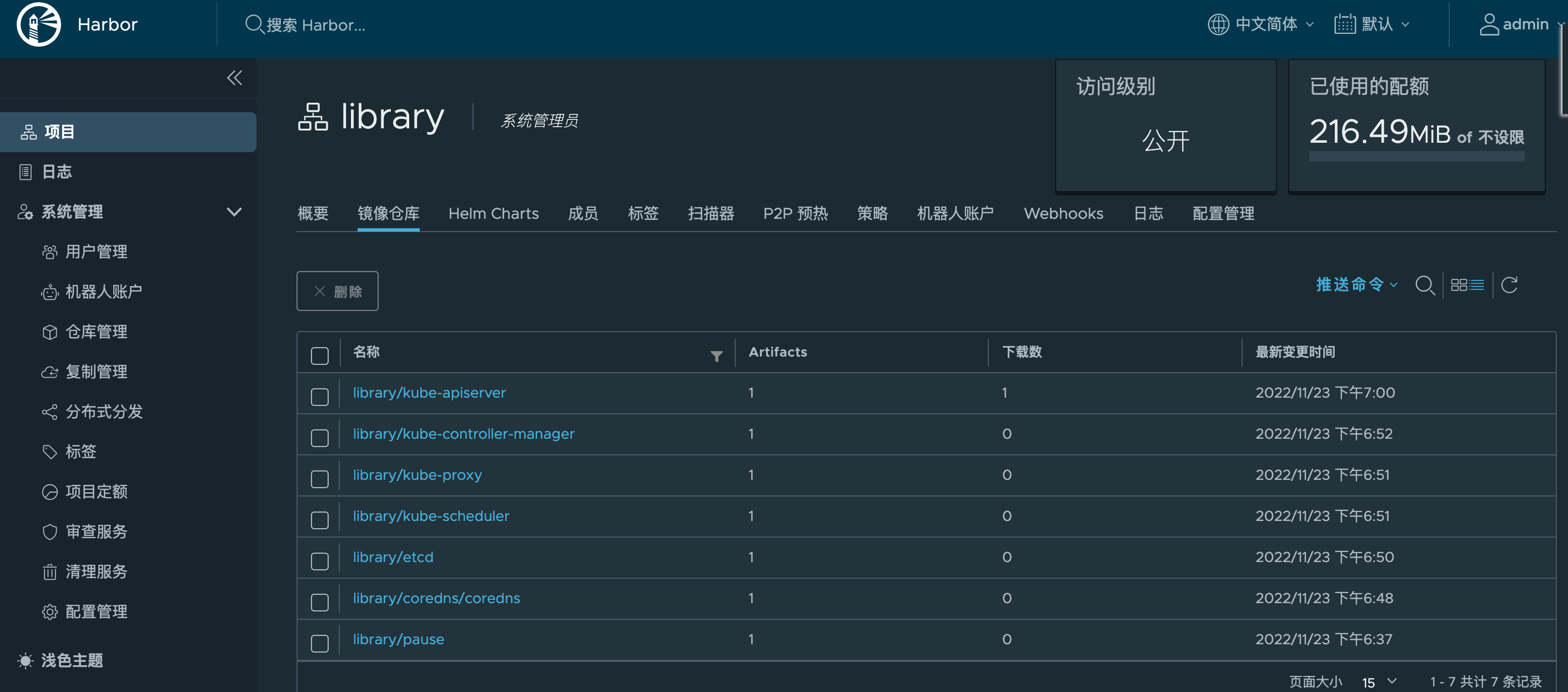This screenshot has height=692, width=1568.
Task: Click the 标签 tag icon in the sidebar
Action: (50, 452)
